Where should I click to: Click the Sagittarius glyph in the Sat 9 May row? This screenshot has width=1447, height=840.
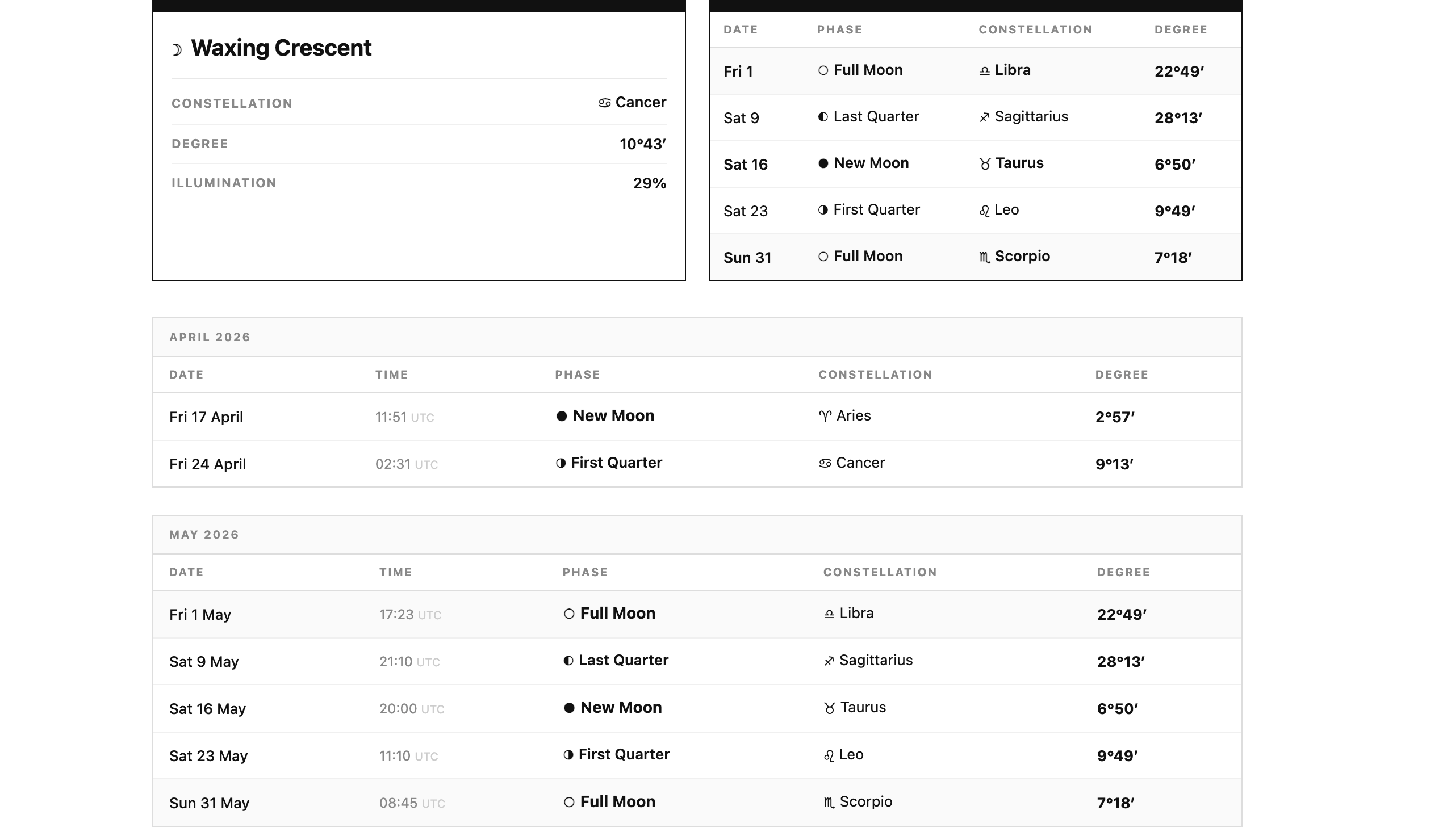(829, 662)
